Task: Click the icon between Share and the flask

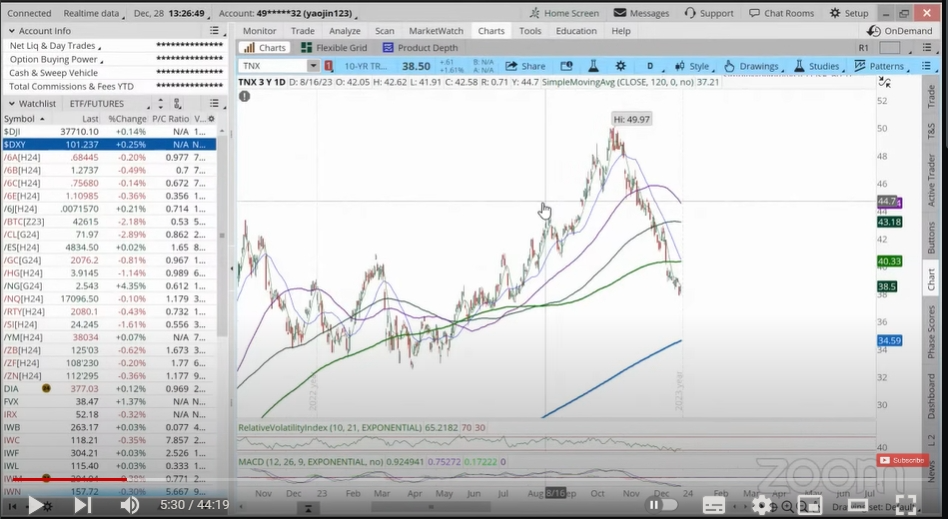Action: pyautogui.click(x=567, y=66)
